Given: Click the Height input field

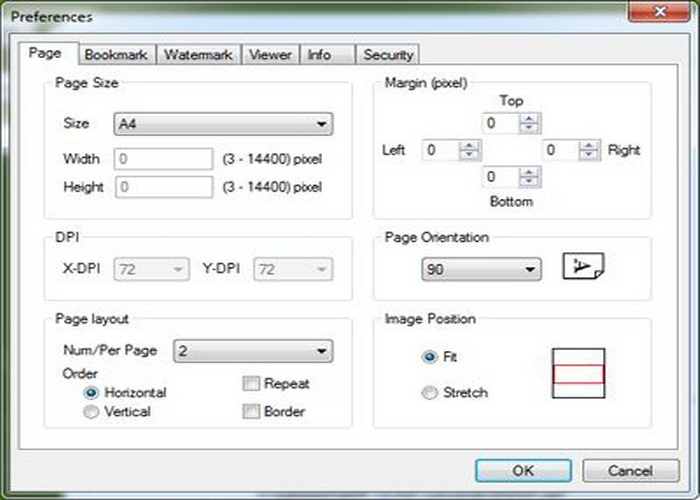Looking at the screenshot, I should [163, 187].
